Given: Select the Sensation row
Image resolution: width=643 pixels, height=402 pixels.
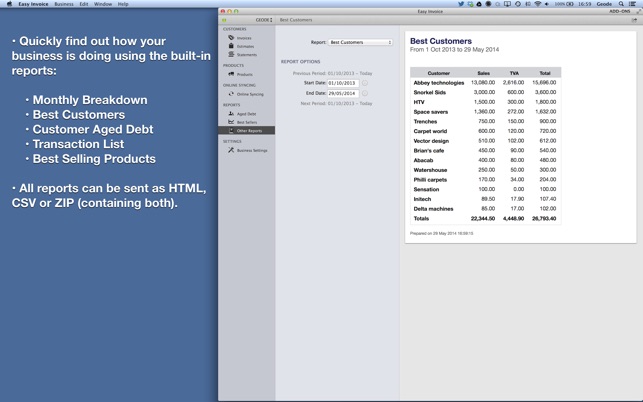Looking at the screenshot, I should (486, 189).
